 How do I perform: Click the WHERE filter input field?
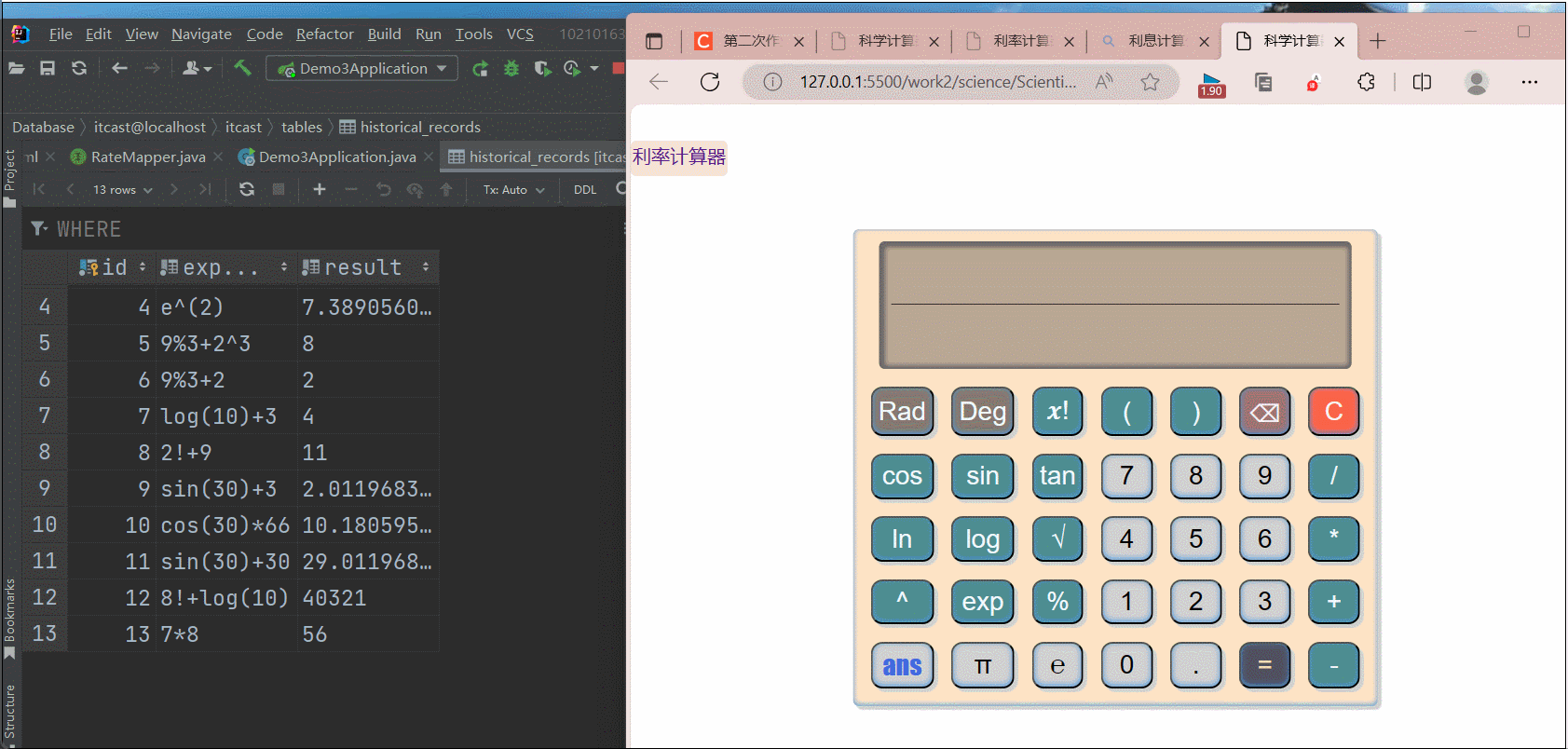coord(326,229)
